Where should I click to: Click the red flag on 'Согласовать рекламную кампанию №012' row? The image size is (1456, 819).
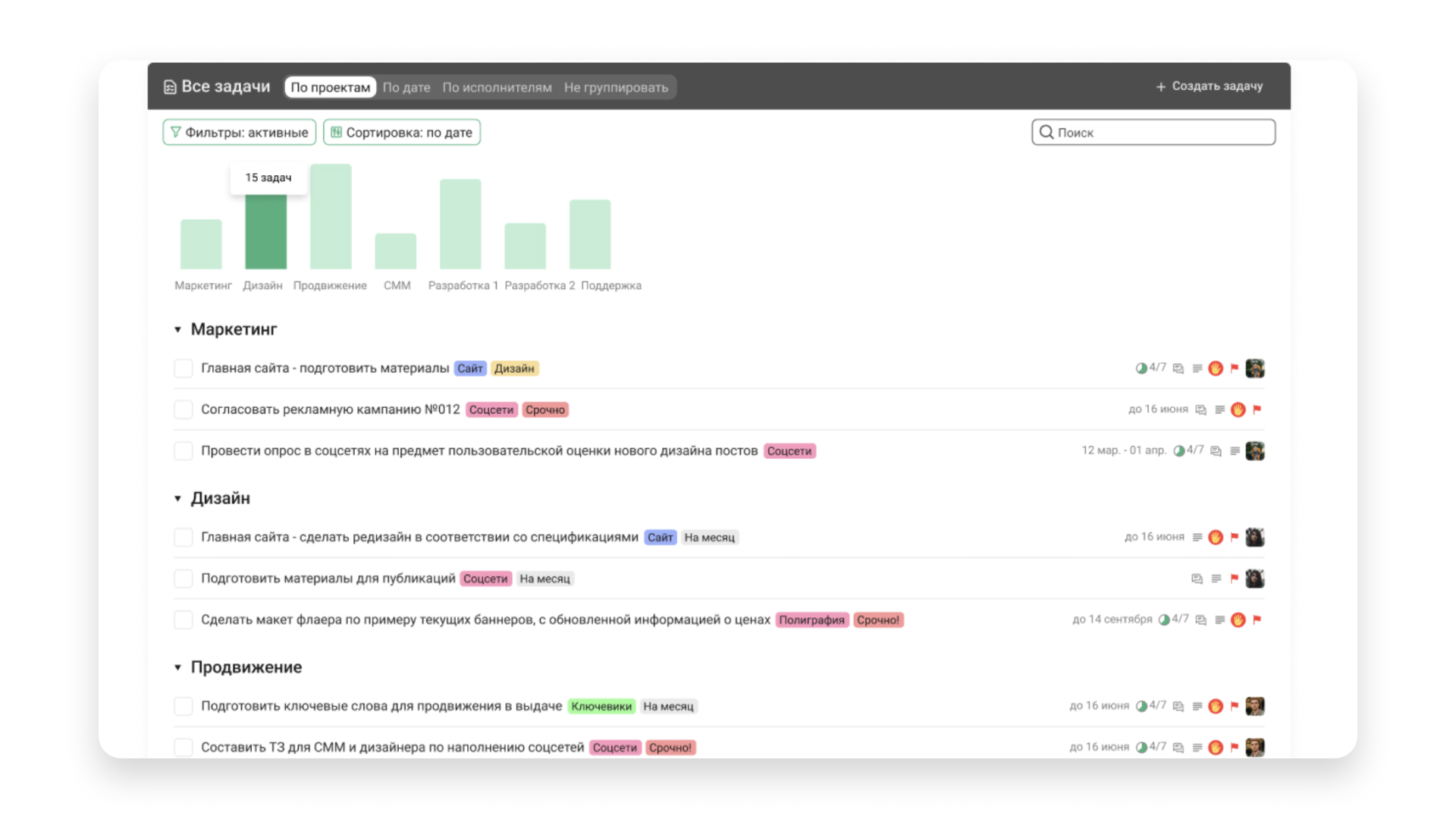1257,409
